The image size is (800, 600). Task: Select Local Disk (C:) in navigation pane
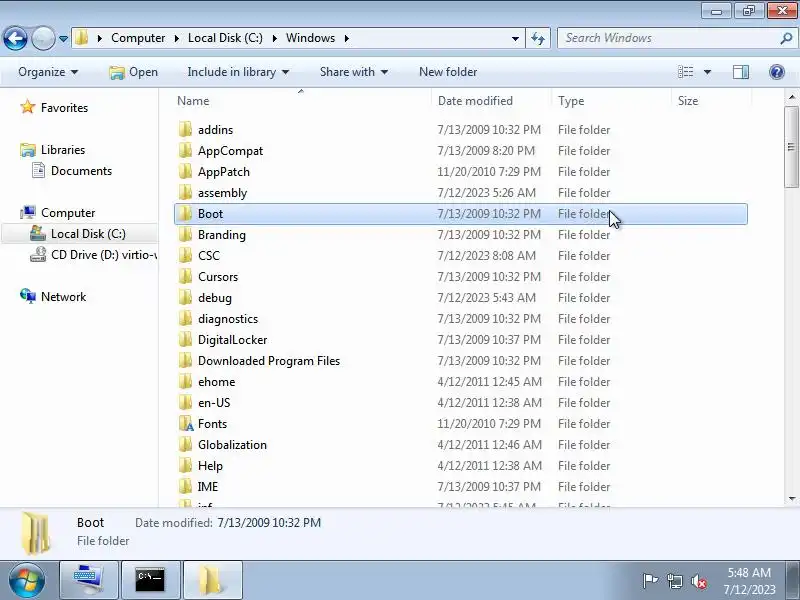(x=88, y=234)
